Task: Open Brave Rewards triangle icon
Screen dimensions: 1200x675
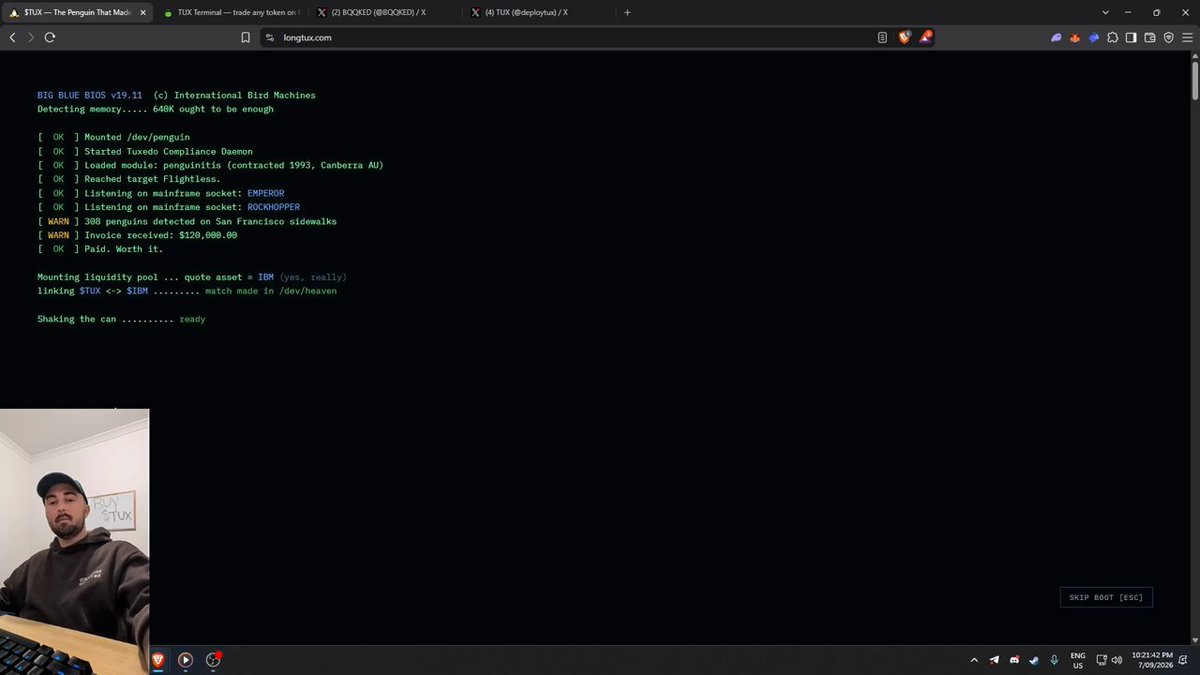Action: click(x=926, y=37)
